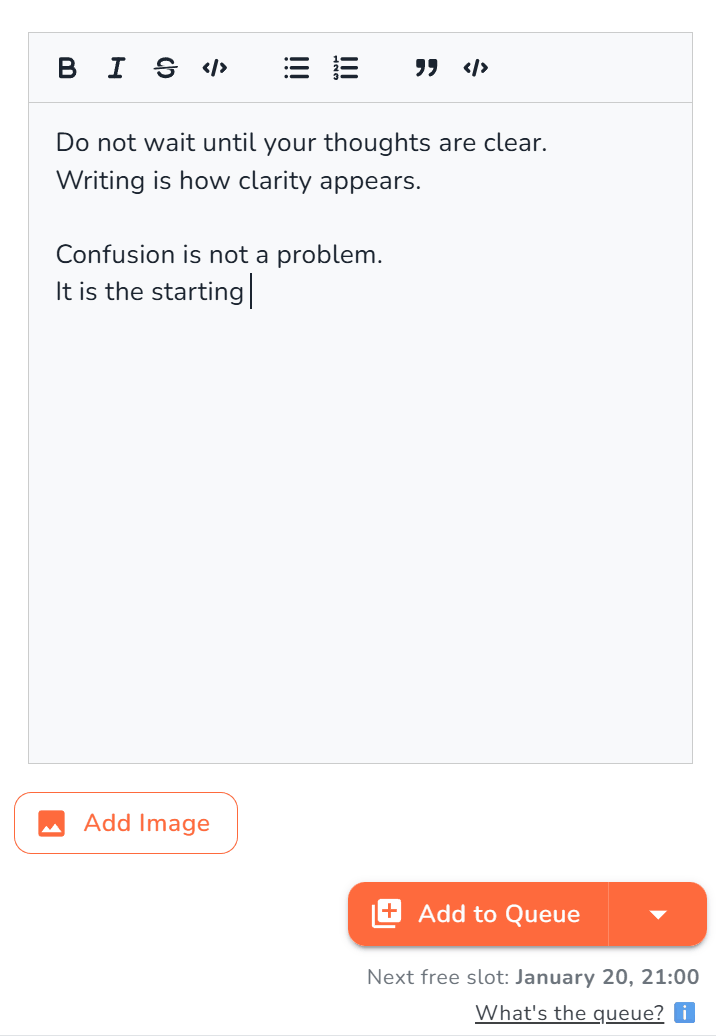This screenshot has width=716, height=1036.
Task: Insert a numbered list
Action: pyautogui.click(x=345, y=68)
